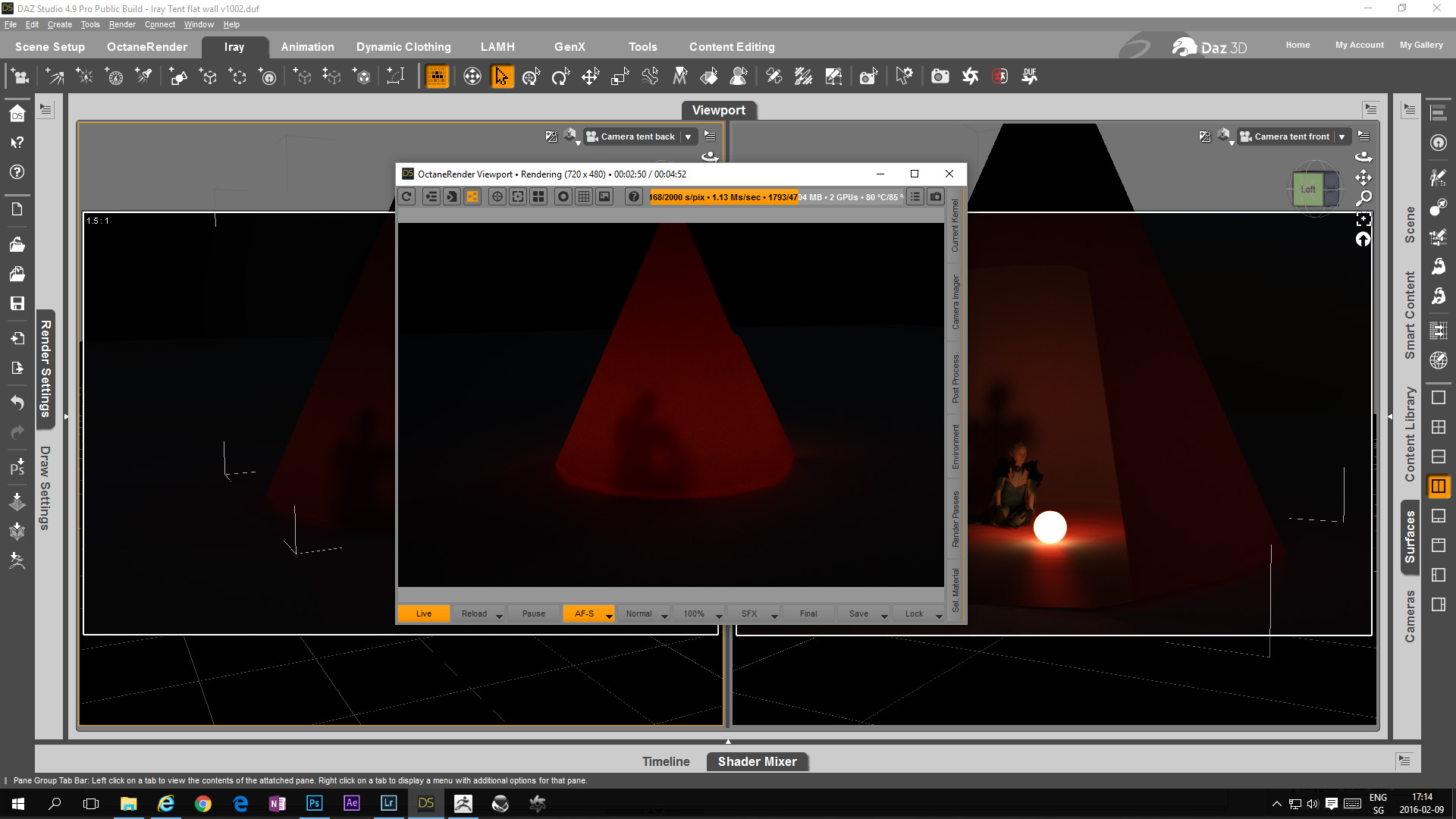Click the Octane render progress bar
The image size is (1456, 819).
(x=775, y=197)
